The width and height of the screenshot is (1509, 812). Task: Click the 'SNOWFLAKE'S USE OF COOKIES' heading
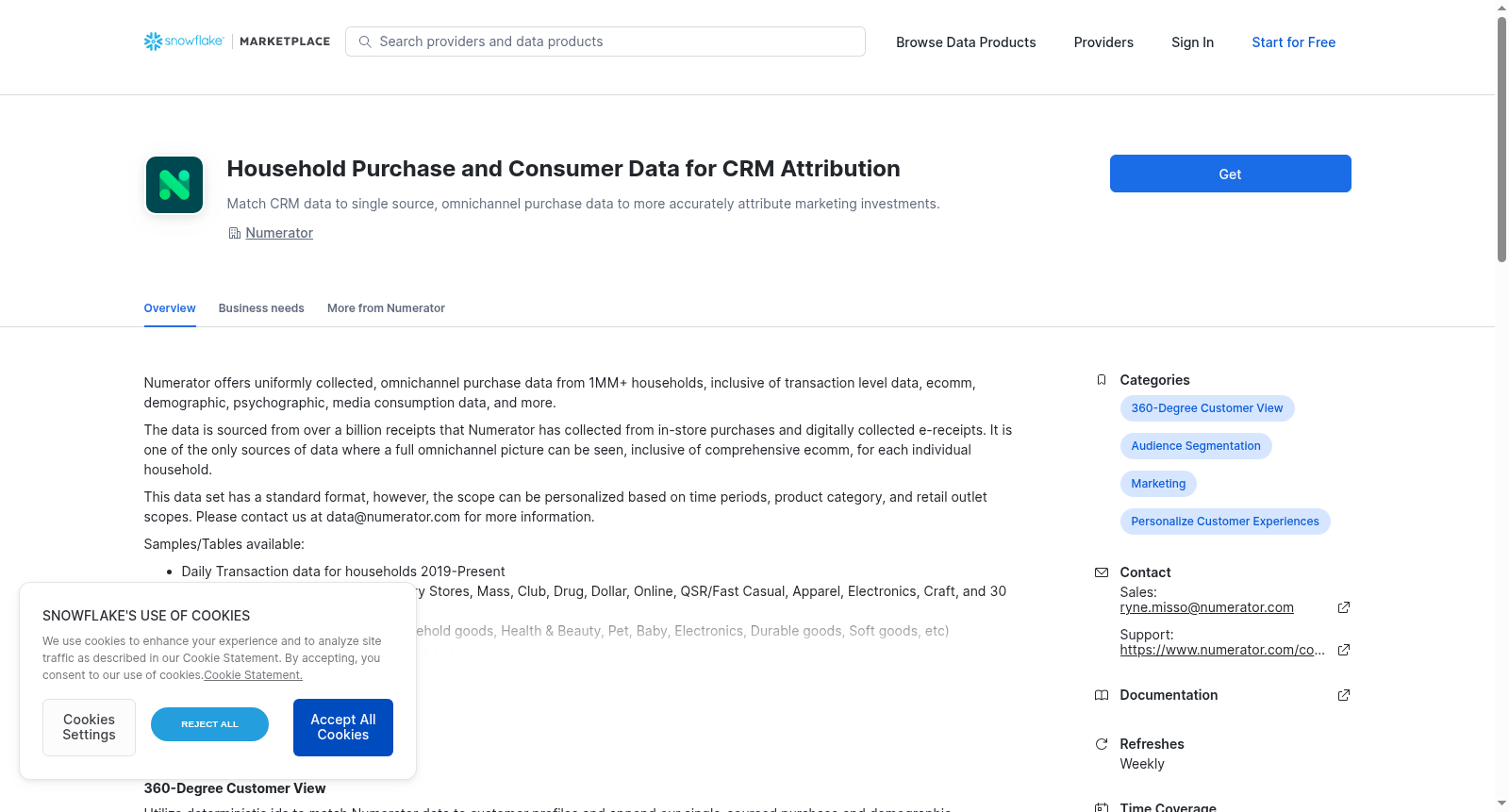point(146,616)
